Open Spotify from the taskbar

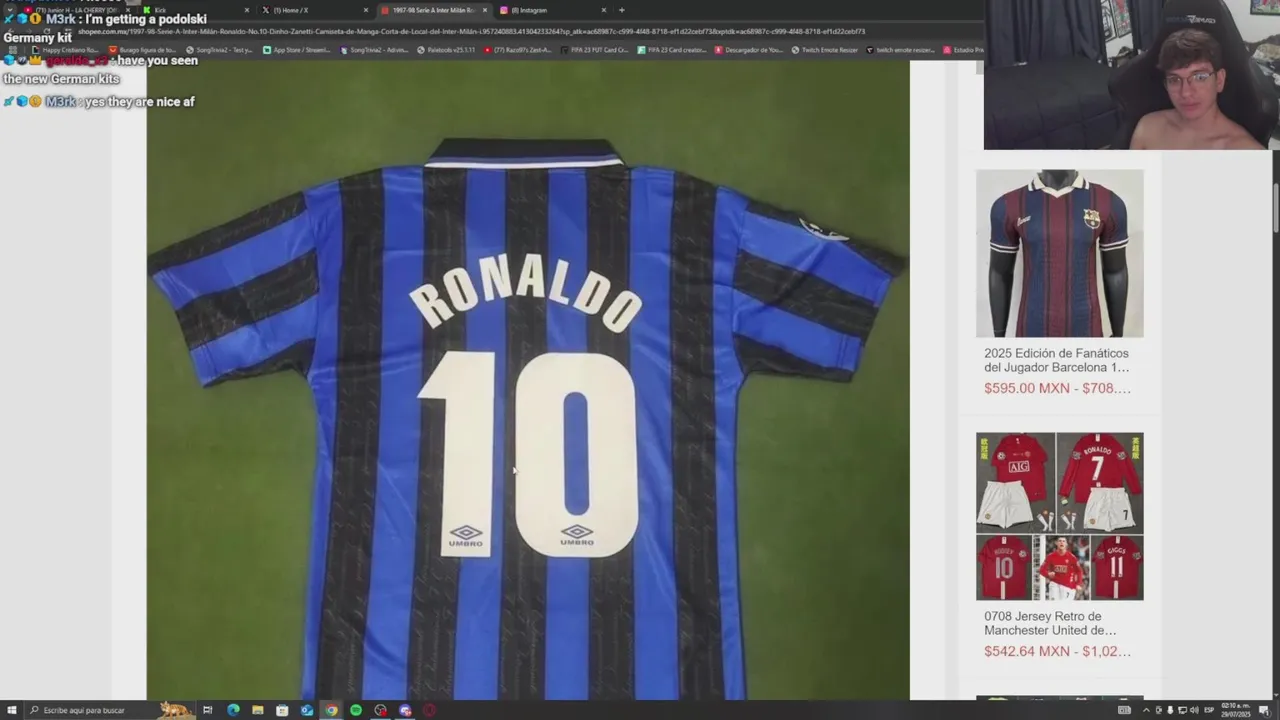coord(356,710)
